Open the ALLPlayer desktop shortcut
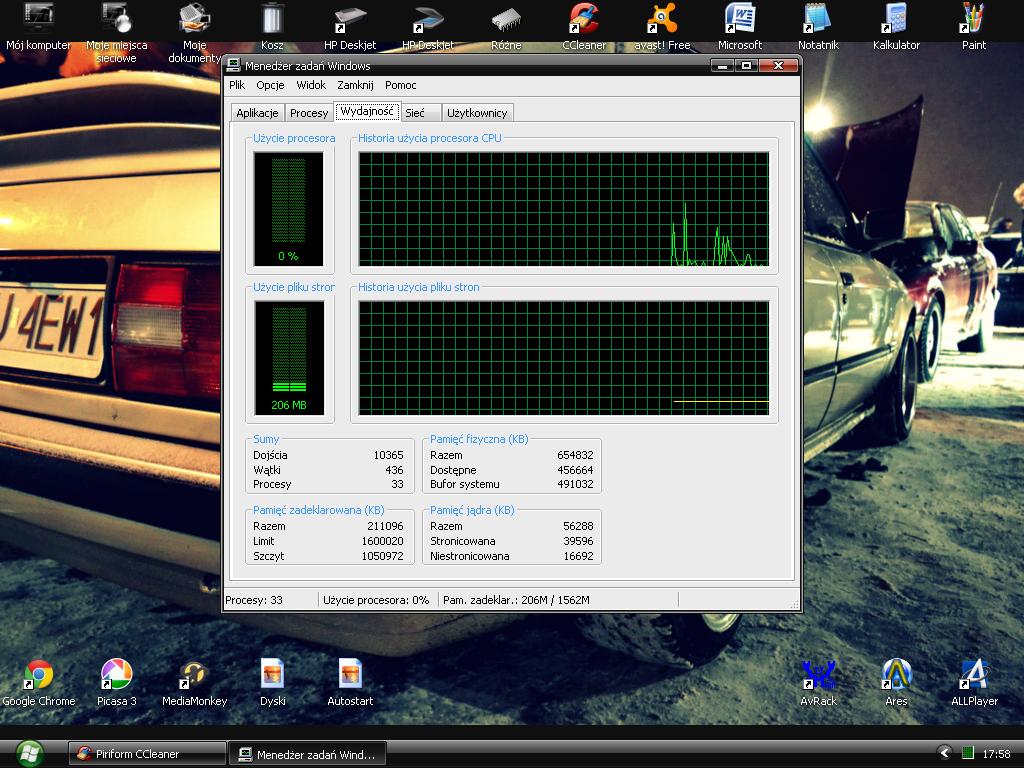Screen dimensions: 1024x768 pos(974,676)
